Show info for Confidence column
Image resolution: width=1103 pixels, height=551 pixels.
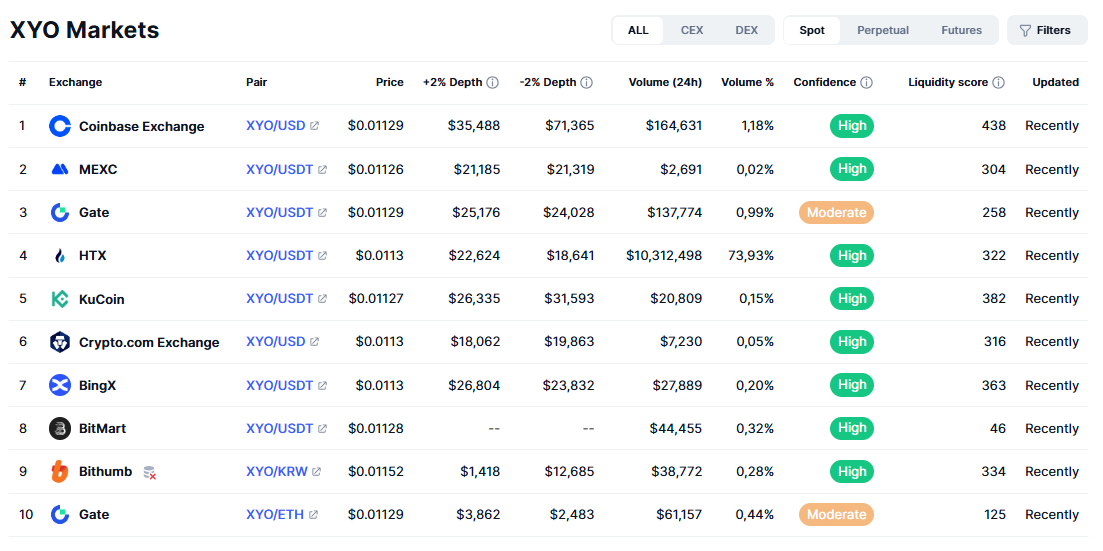point(867,82)
